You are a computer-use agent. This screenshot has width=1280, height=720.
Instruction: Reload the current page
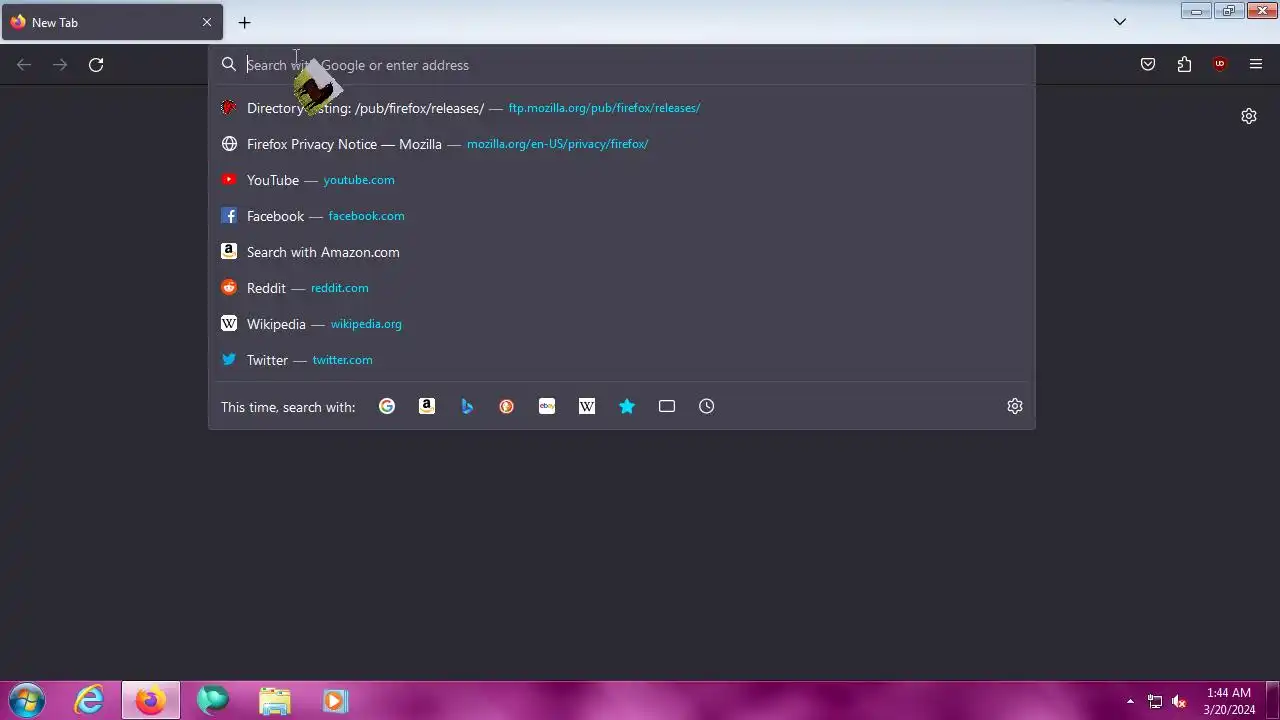tap(96, 65)
